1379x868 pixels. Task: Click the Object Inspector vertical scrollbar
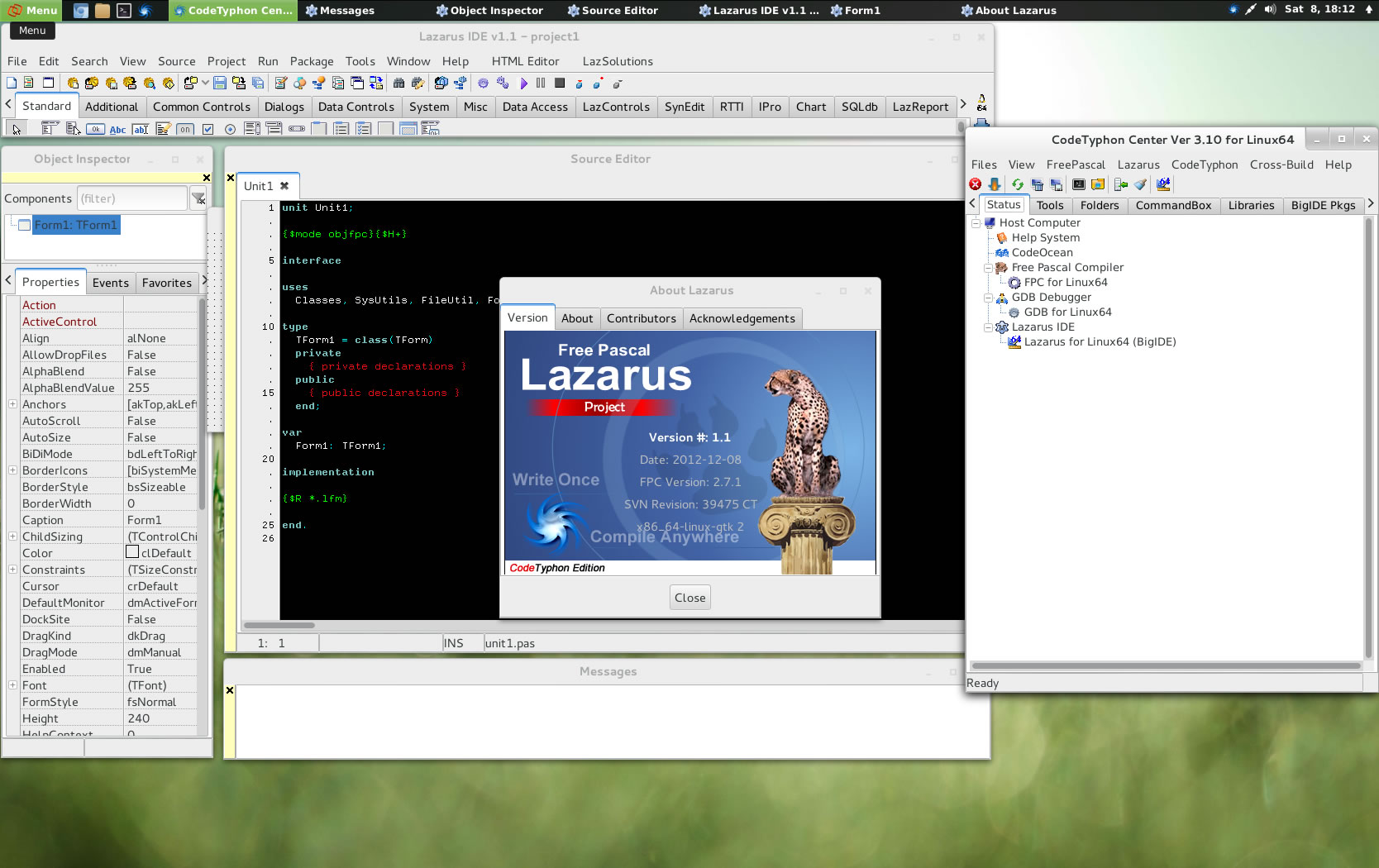pos(203,403)
